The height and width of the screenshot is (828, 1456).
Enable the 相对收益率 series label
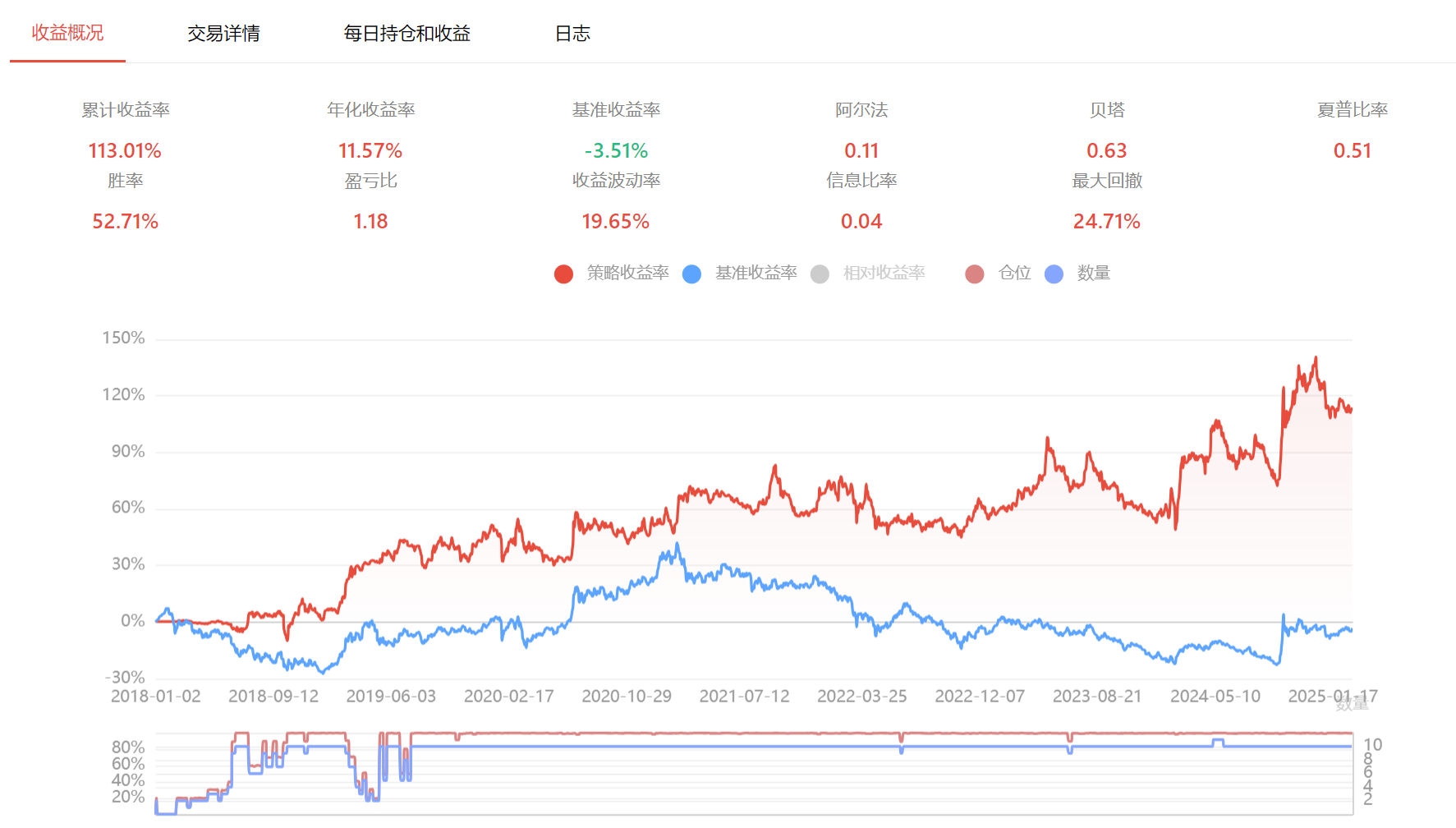[884, 273]
